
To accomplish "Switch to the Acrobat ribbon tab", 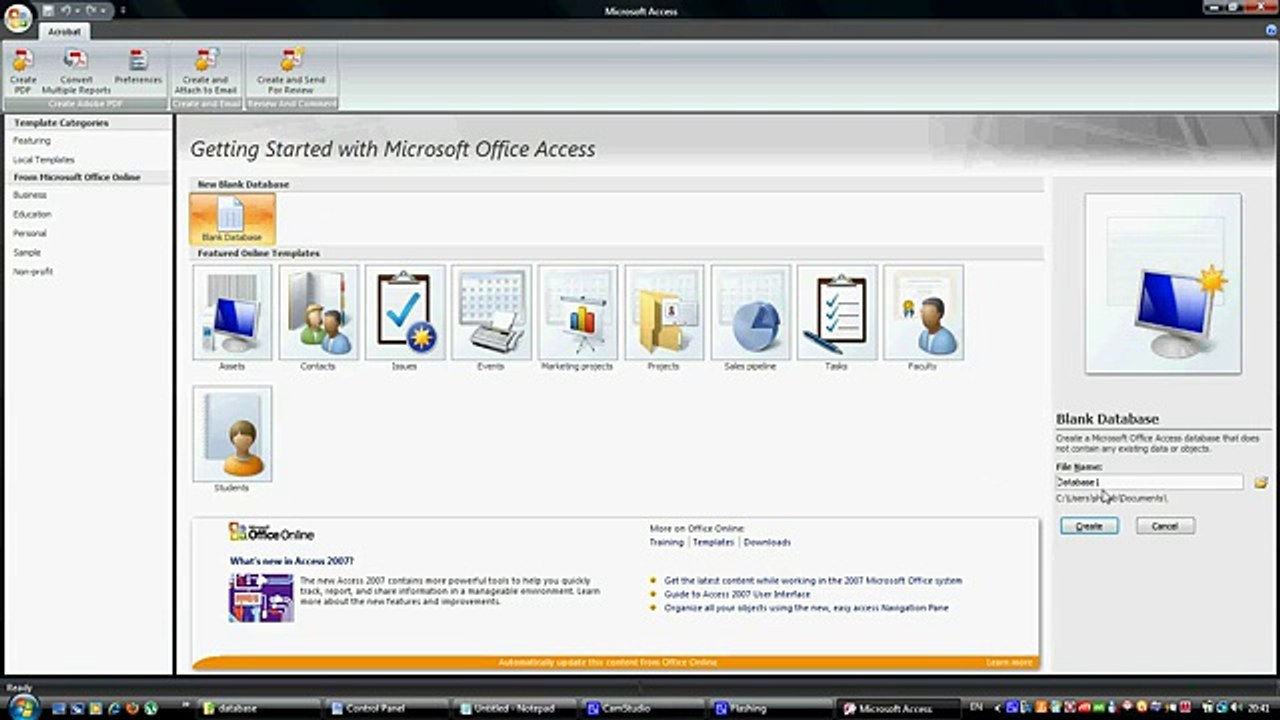I will (64, 32).
